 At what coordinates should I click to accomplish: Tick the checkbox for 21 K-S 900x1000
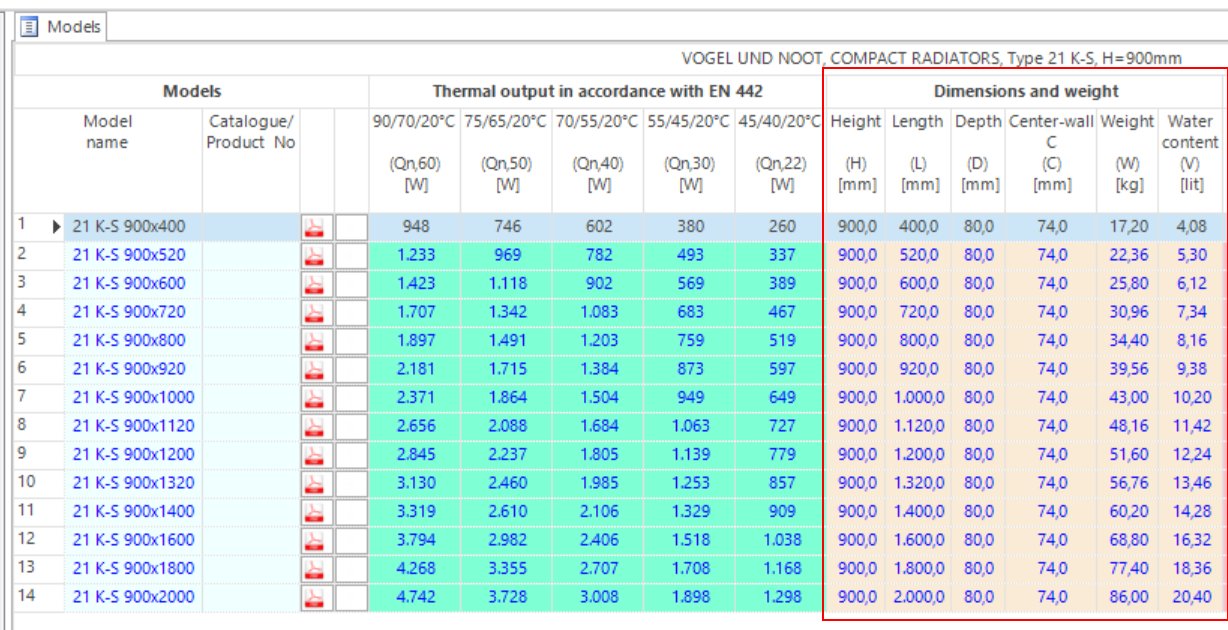coord(351,398)
